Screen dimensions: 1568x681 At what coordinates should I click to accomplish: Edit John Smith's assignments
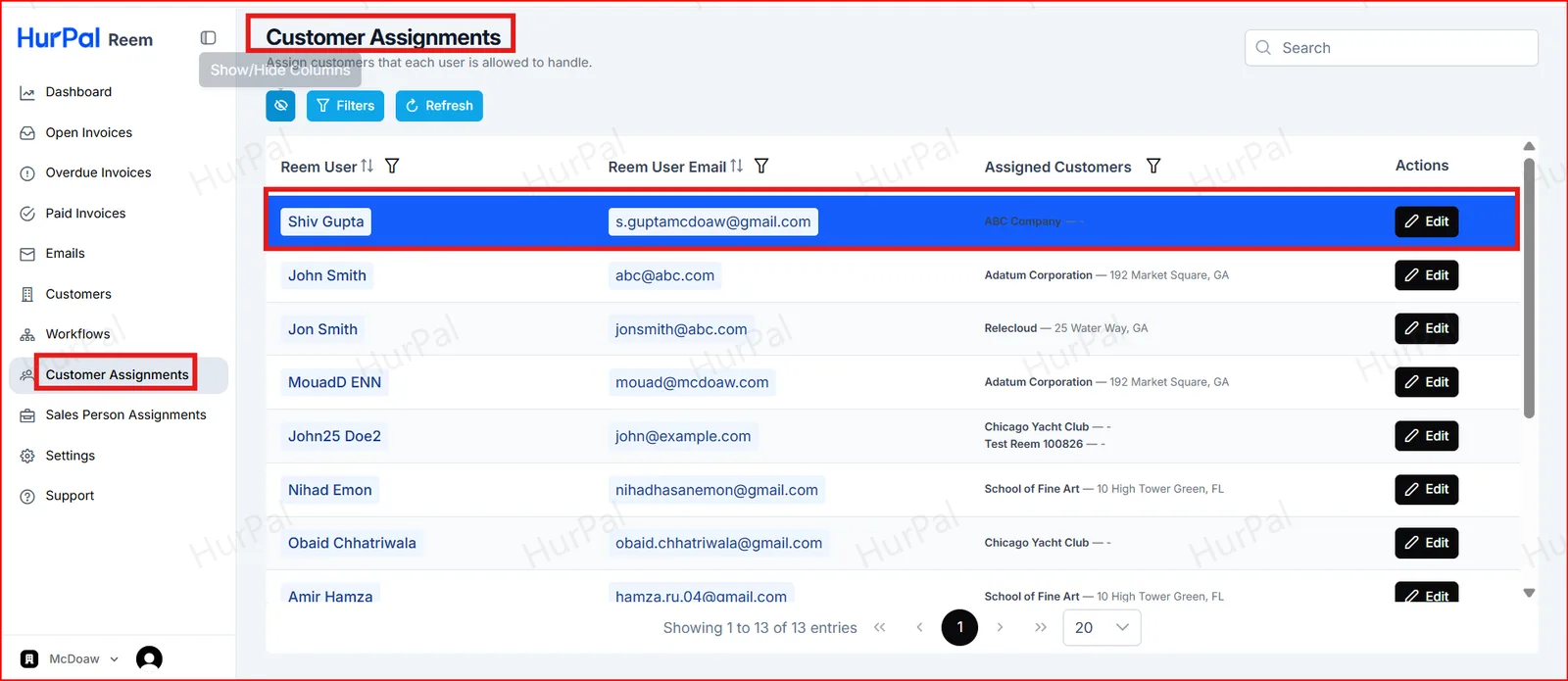1427,275
